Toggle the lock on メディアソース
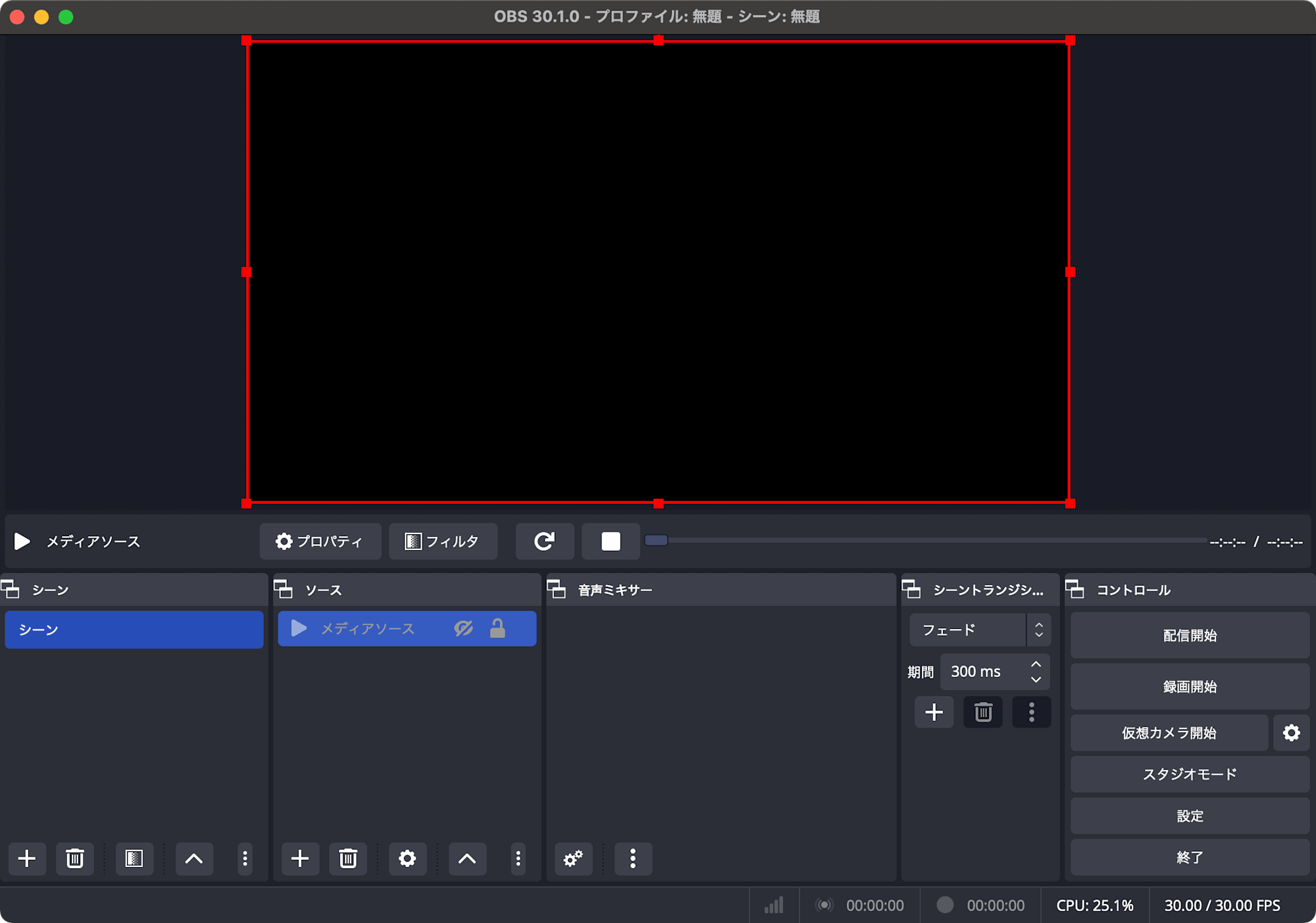 pos(497,629)
